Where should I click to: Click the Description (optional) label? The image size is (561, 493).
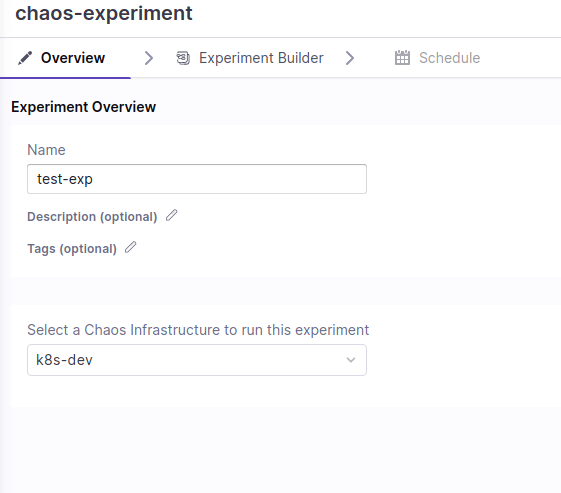(92, 217)
